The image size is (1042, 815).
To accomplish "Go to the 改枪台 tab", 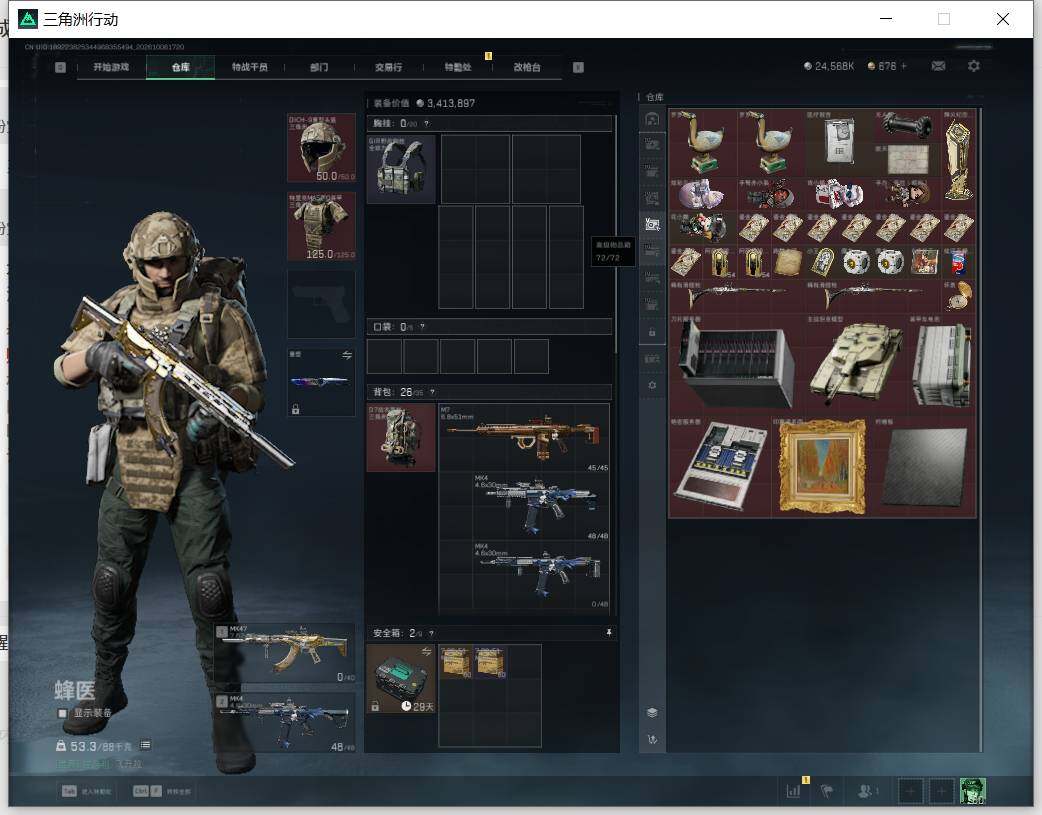I will coord(527,67).
